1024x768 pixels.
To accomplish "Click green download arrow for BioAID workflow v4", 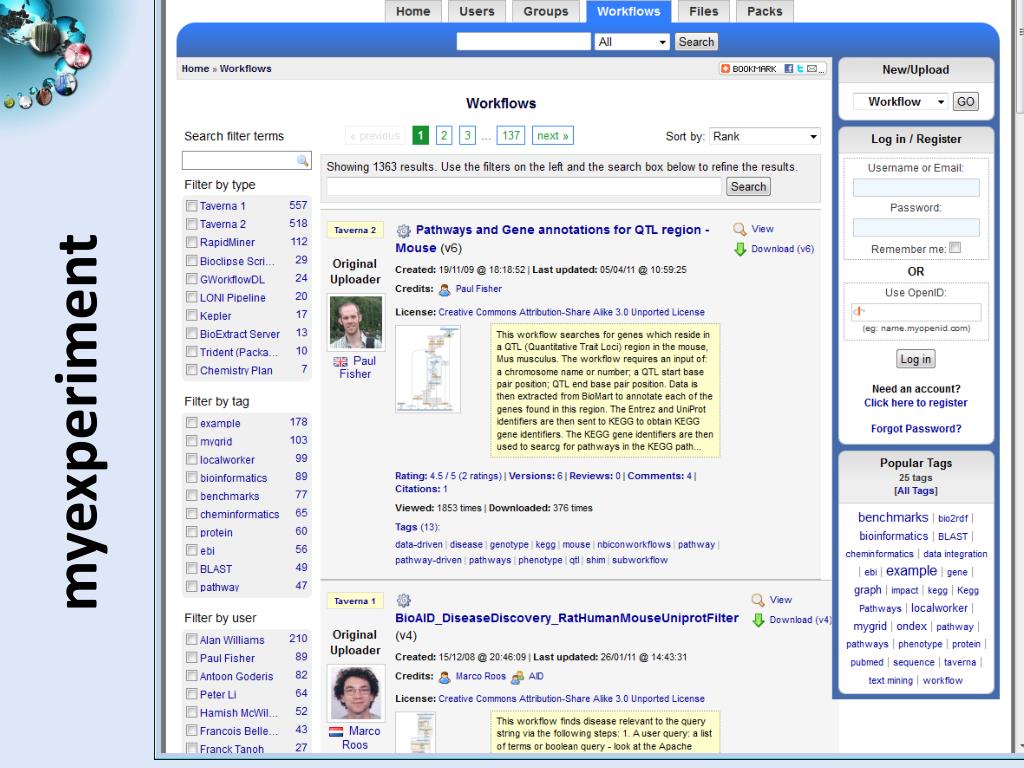I will (x=758, y=620).
